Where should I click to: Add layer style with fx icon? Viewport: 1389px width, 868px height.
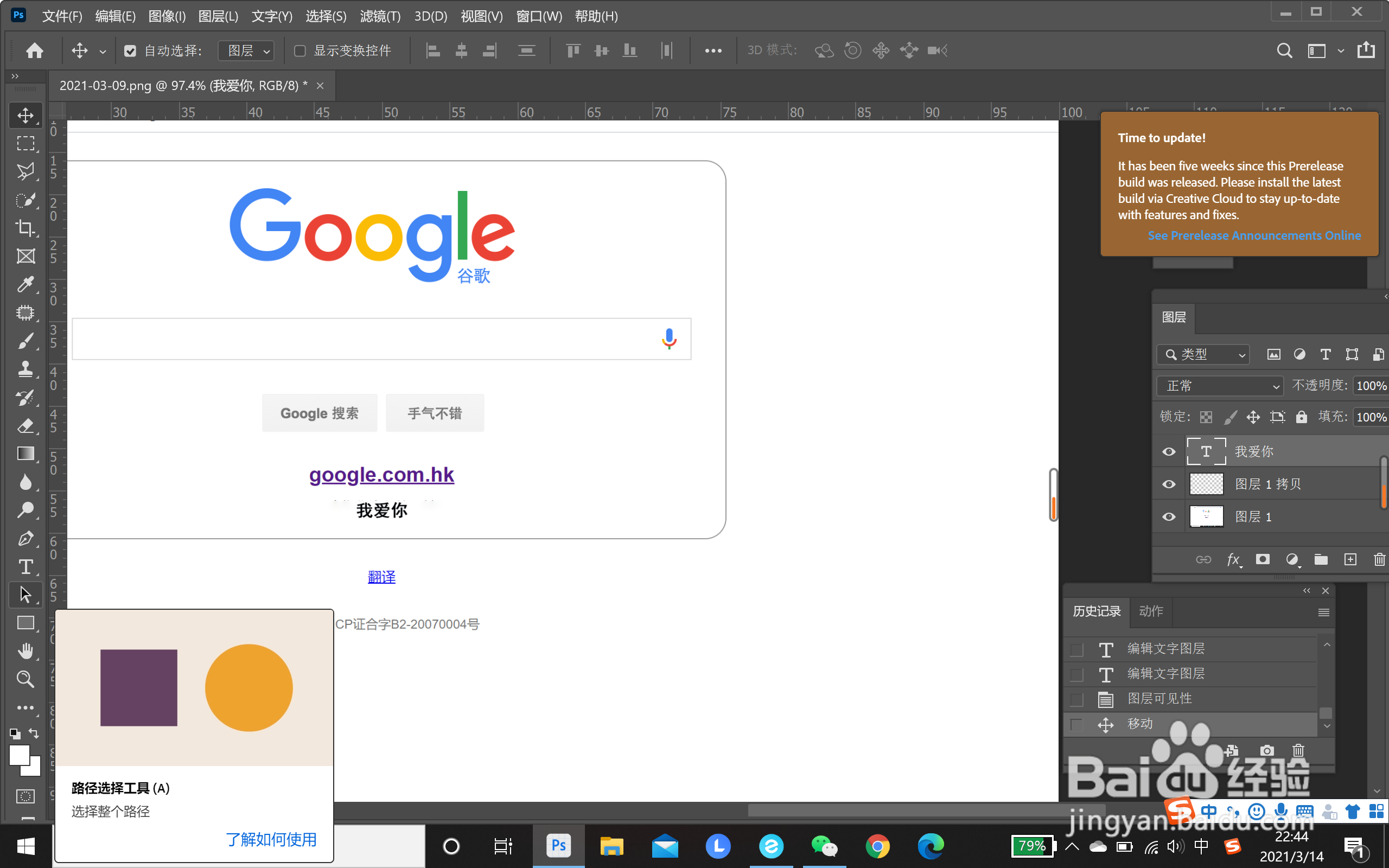pos(1233,559)
